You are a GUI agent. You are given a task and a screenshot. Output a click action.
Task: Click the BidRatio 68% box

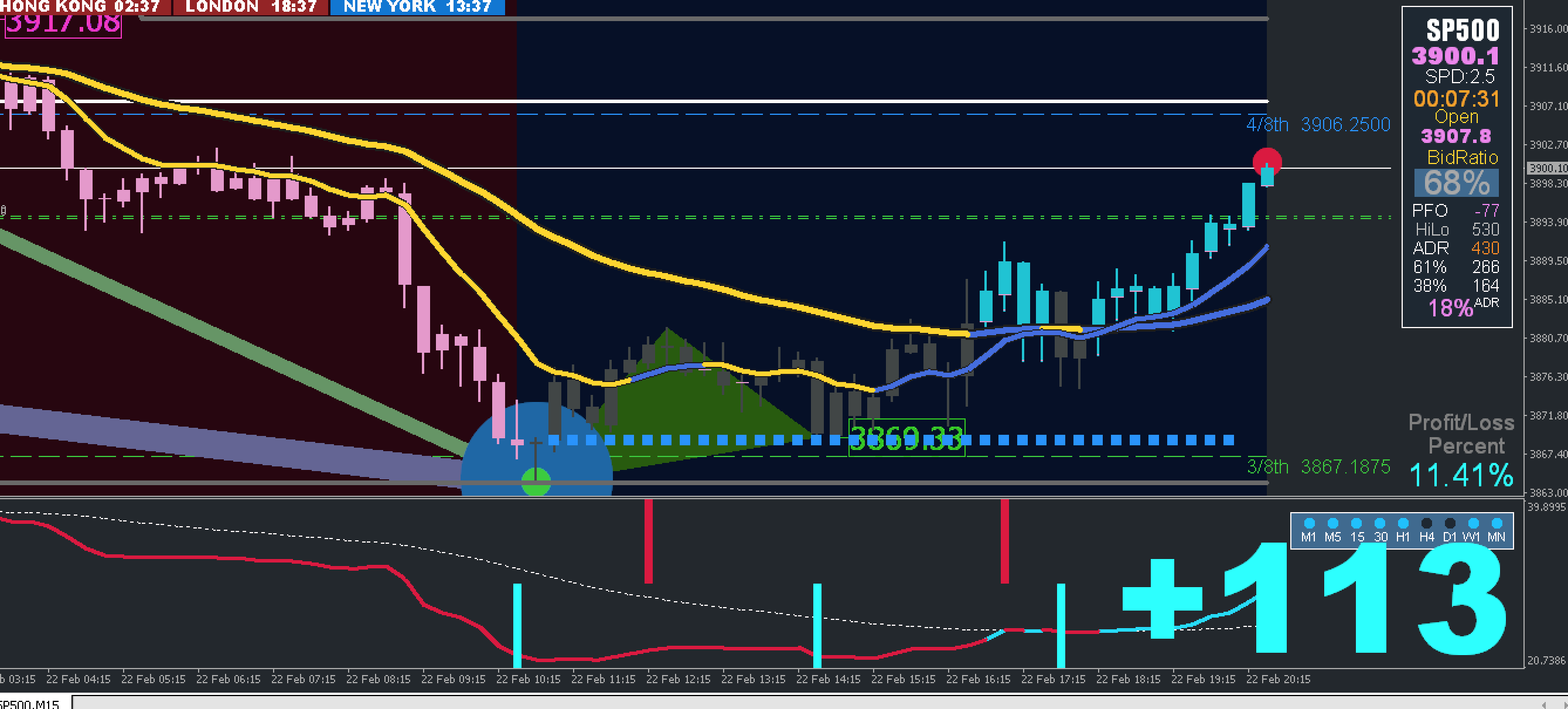pyautogui.click(x=1457, y=183)
